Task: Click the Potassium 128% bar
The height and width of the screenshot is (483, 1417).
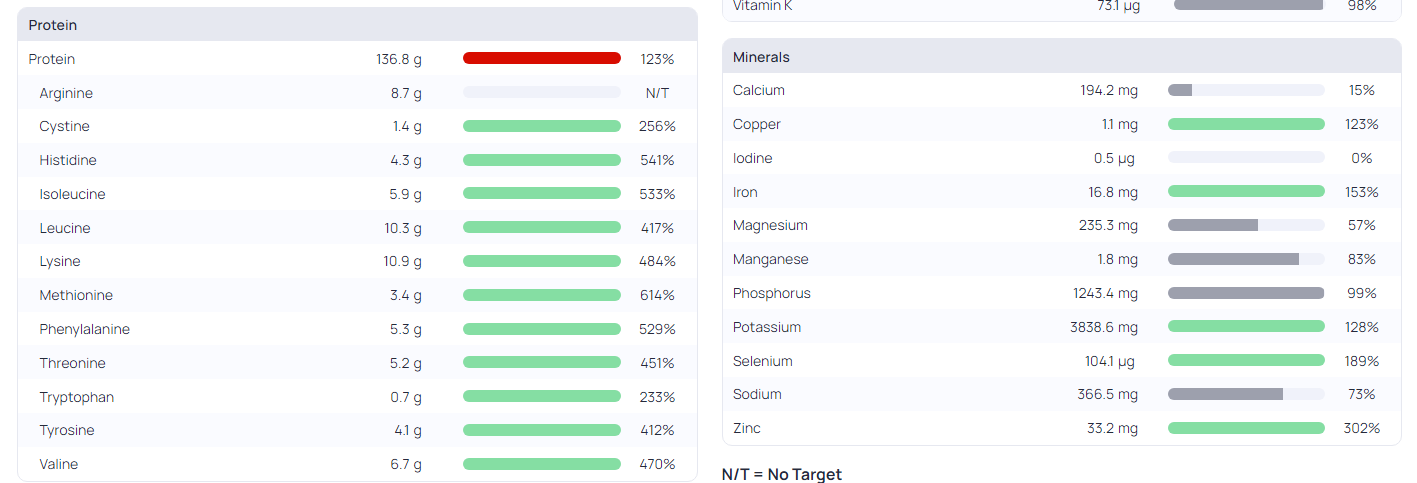Action: coord(1246,327)
